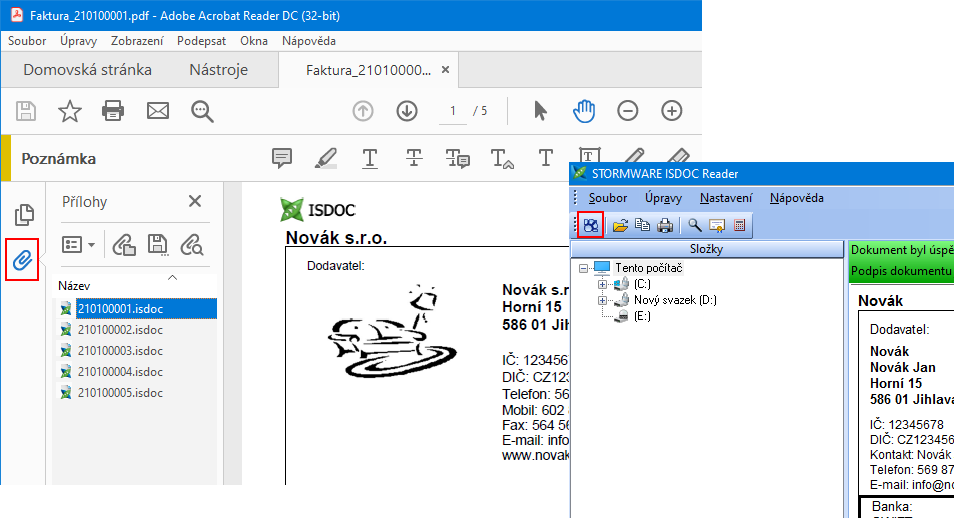This screenshot has width=954, height=518.
Task: Send file by email envelope icon
Action: (158, 111)
